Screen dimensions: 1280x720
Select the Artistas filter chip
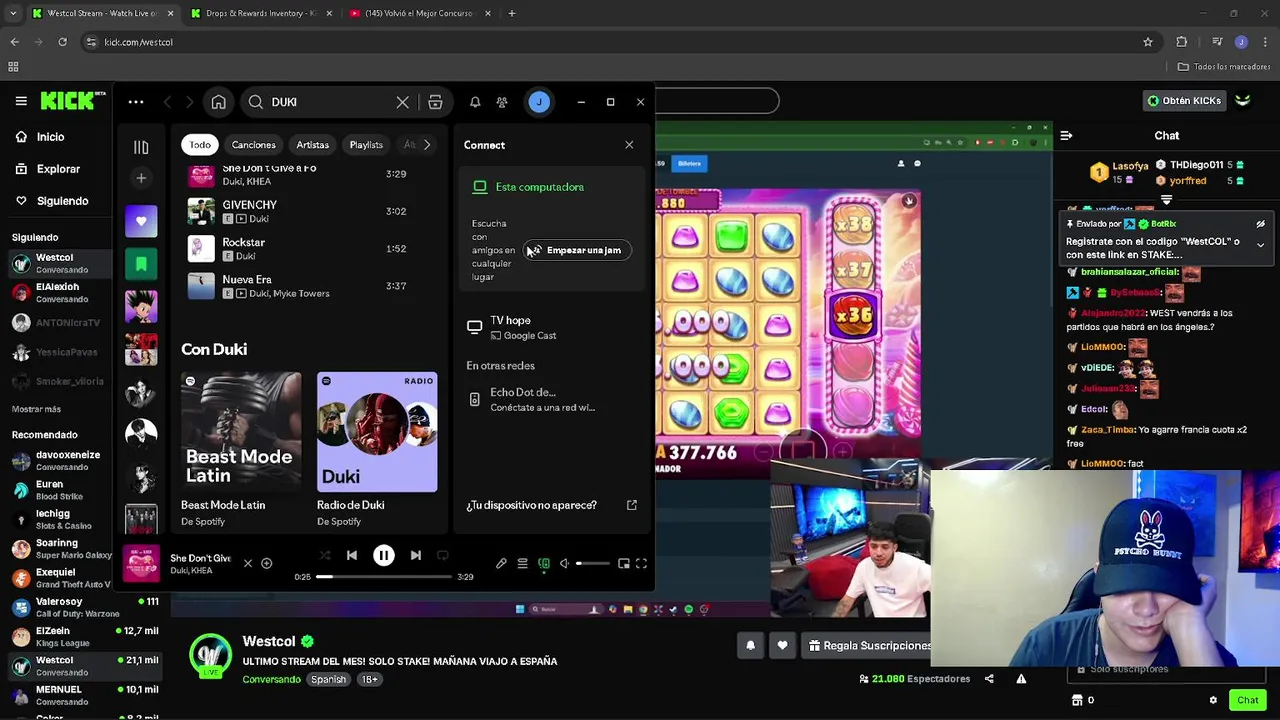312,145
